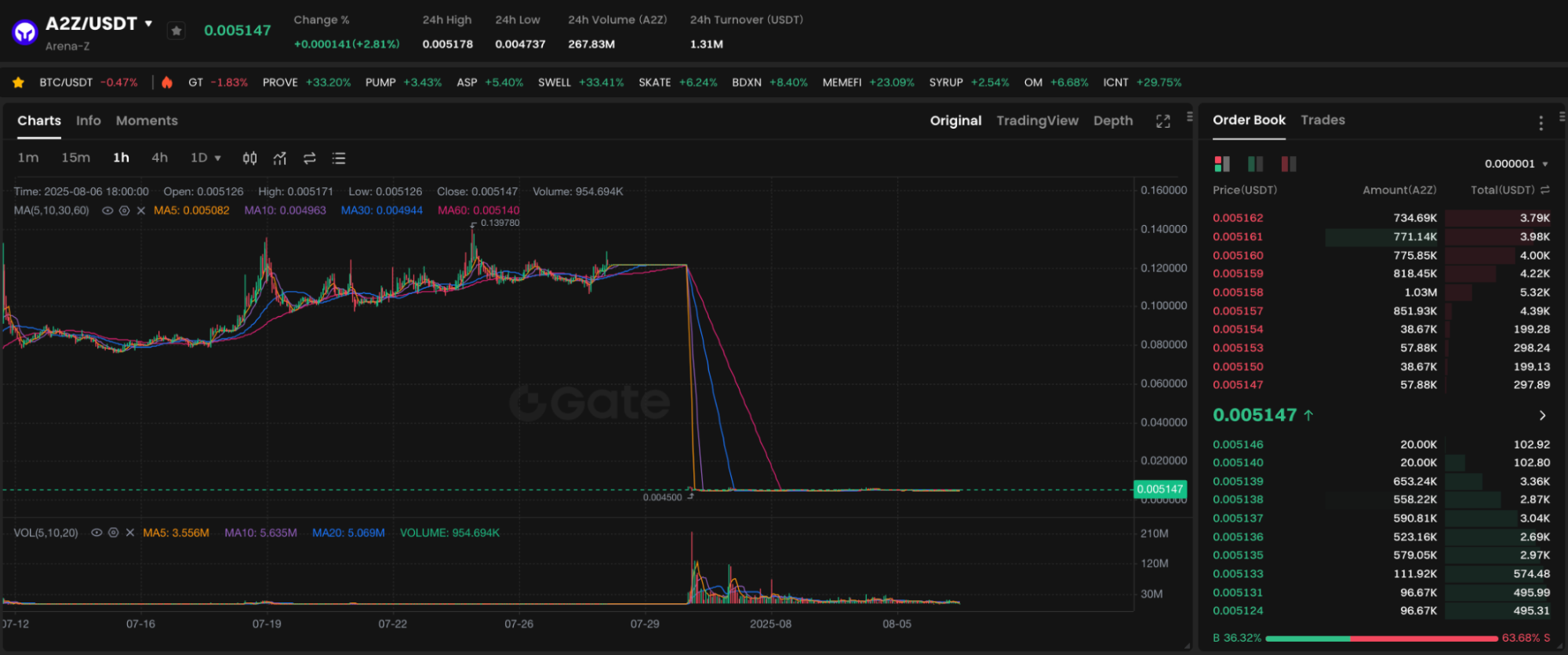Click the 2025-08 date label on time axis
1568x655 pixels.
(x=770, y=624)
